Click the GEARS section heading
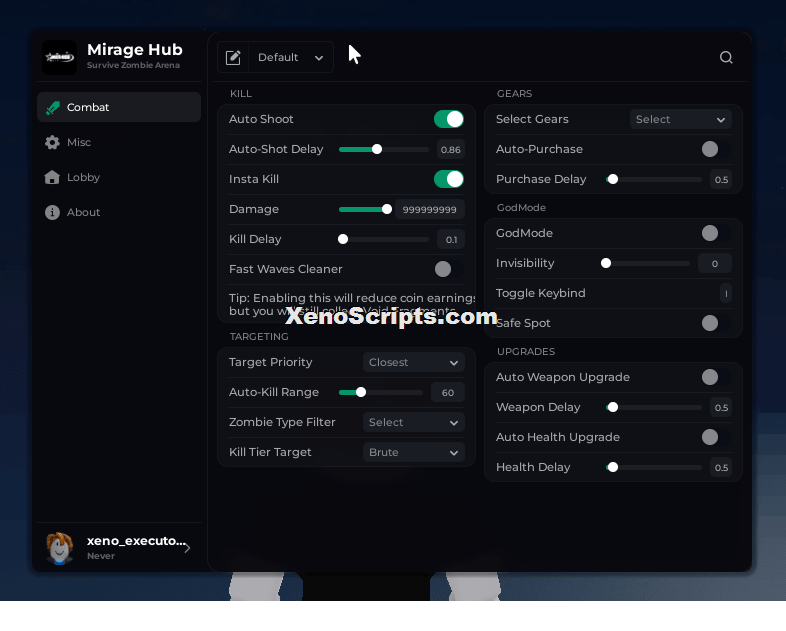 click(514, 94)
